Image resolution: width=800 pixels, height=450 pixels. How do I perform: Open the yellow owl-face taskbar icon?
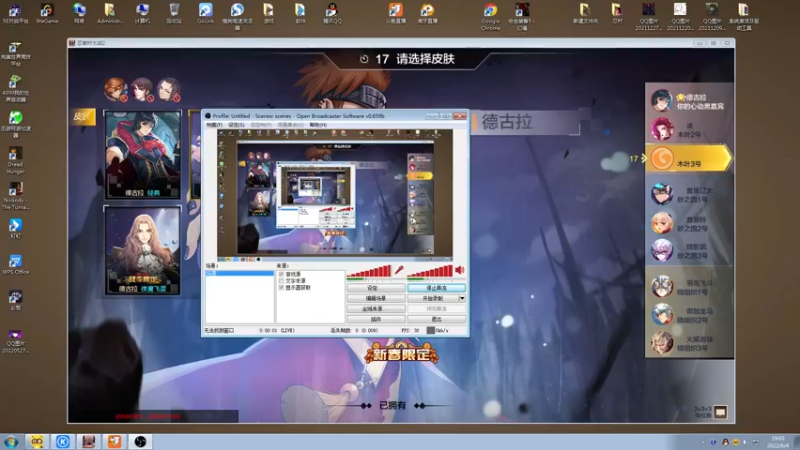pyautogui.click(x=37, y=441)
